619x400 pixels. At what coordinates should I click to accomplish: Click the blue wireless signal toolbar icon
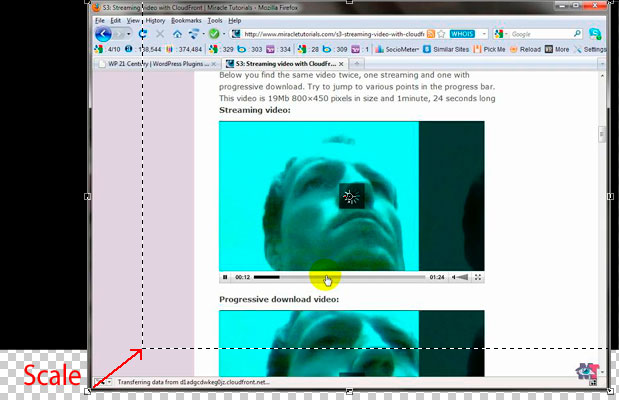(x=193, y=34)
